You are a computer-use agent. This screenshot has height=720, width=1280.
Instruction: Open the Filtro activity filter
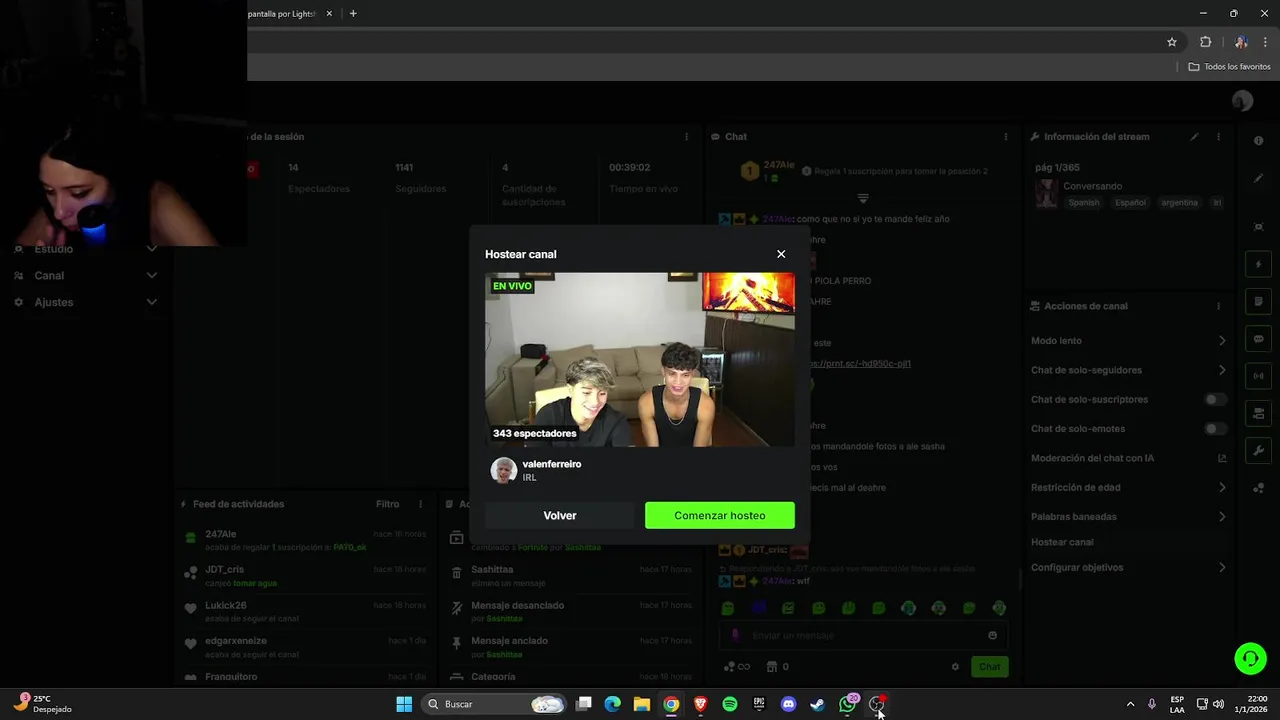pos(387,504)
